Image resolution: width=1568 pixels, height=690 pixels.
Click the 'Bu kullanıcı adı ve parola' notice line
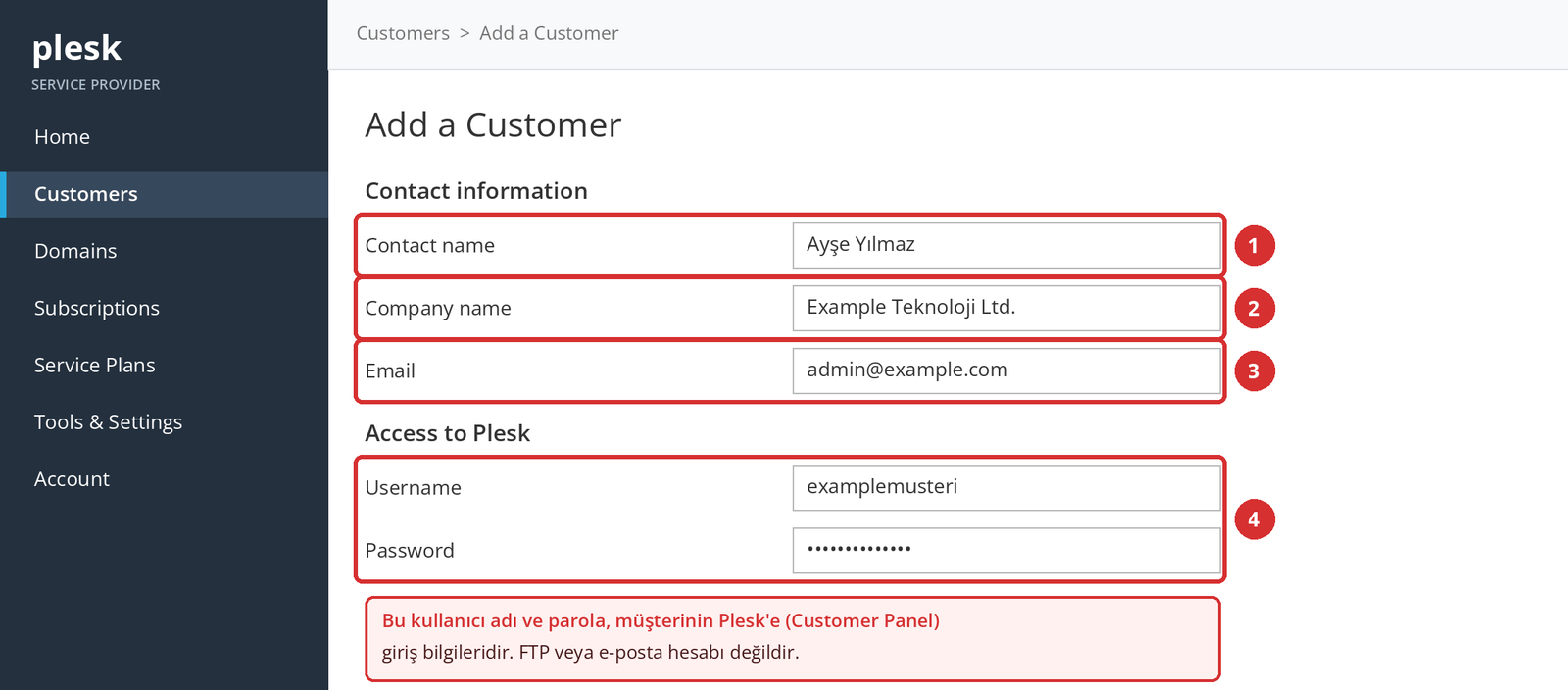pyautogui.click(x=661, y=620)
